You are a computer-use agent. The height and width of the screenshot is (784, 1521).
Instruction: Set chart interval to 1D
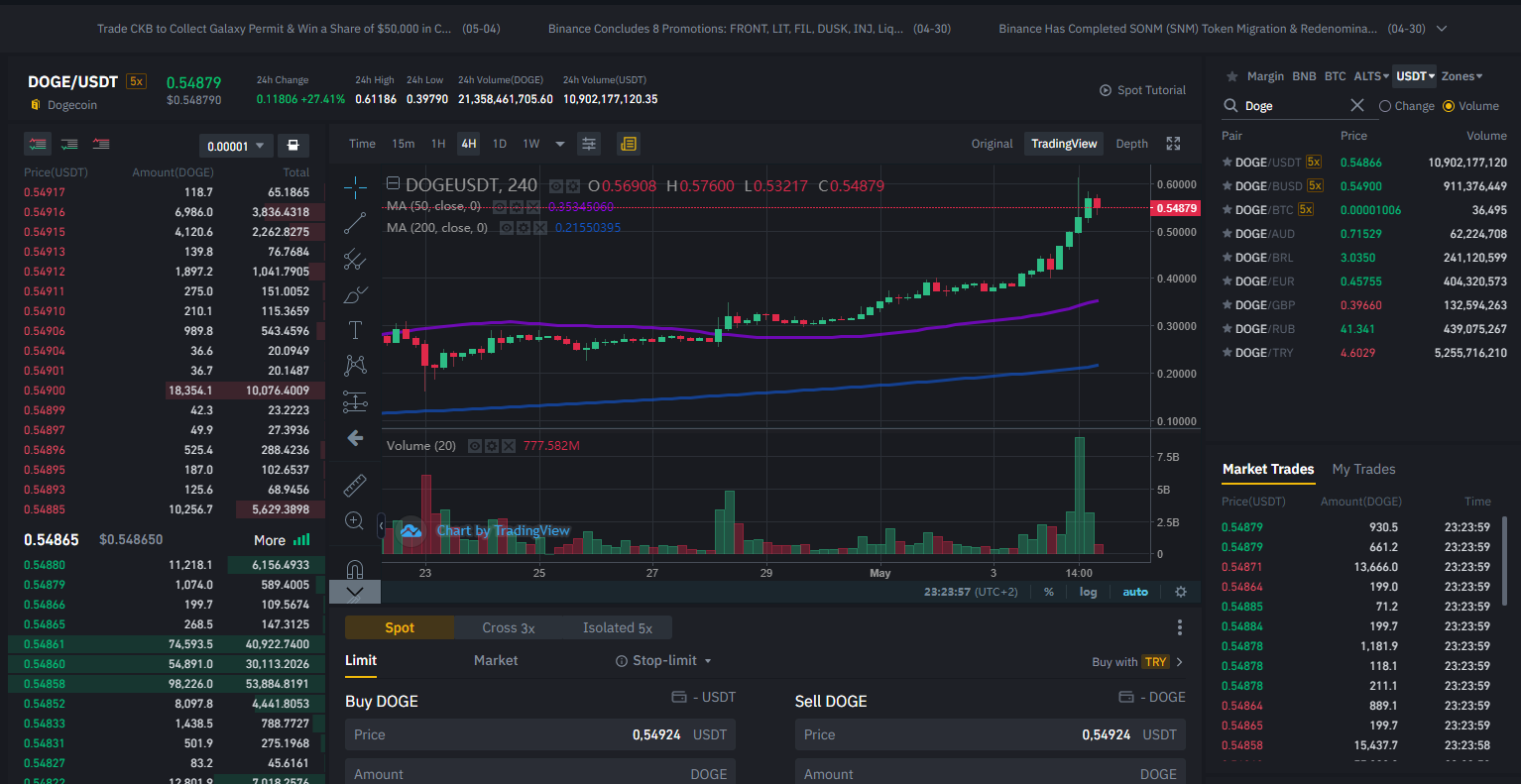[x=500, y=144]
